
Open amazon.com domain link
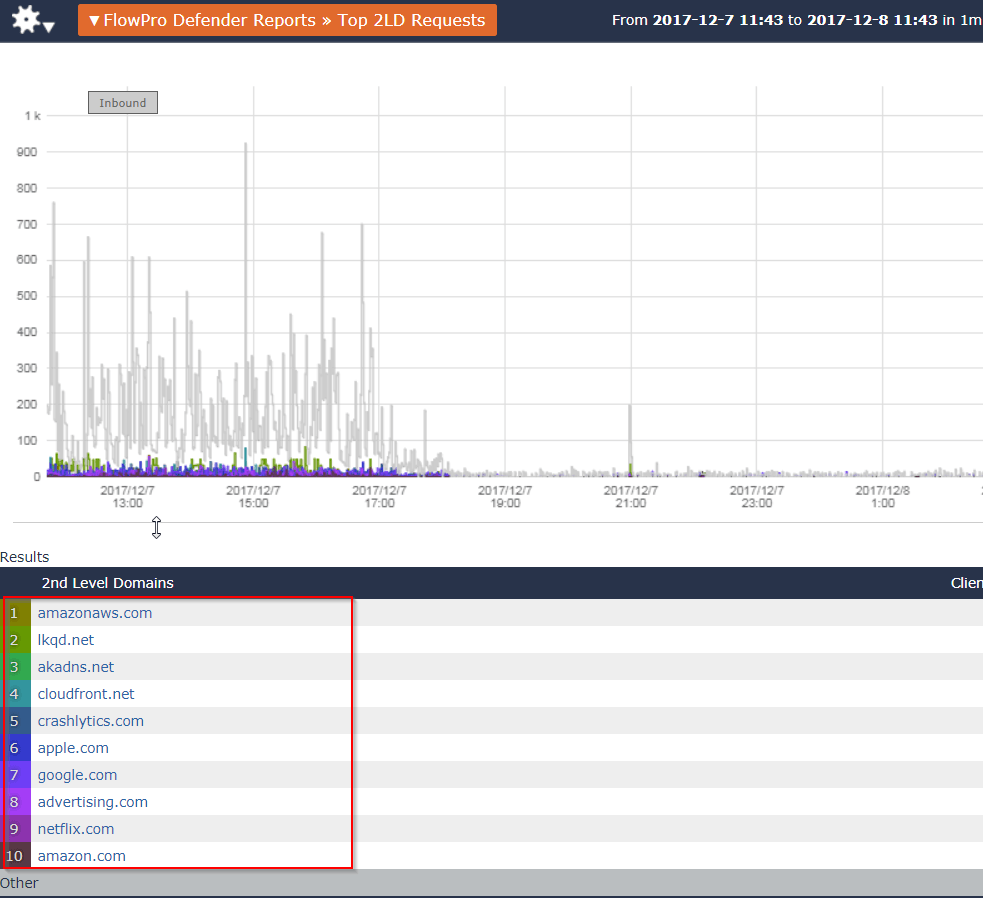coord(81,855)
